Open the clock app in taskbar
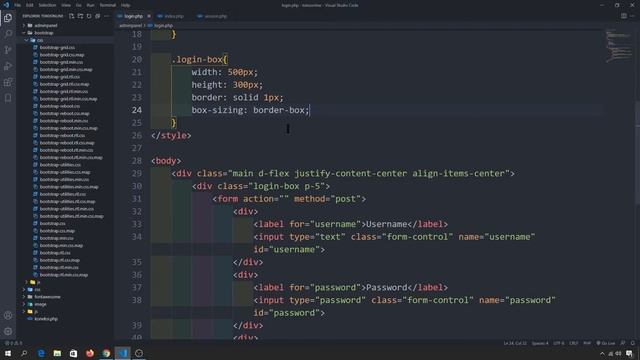The image size is (640, 360). [139, 353]
